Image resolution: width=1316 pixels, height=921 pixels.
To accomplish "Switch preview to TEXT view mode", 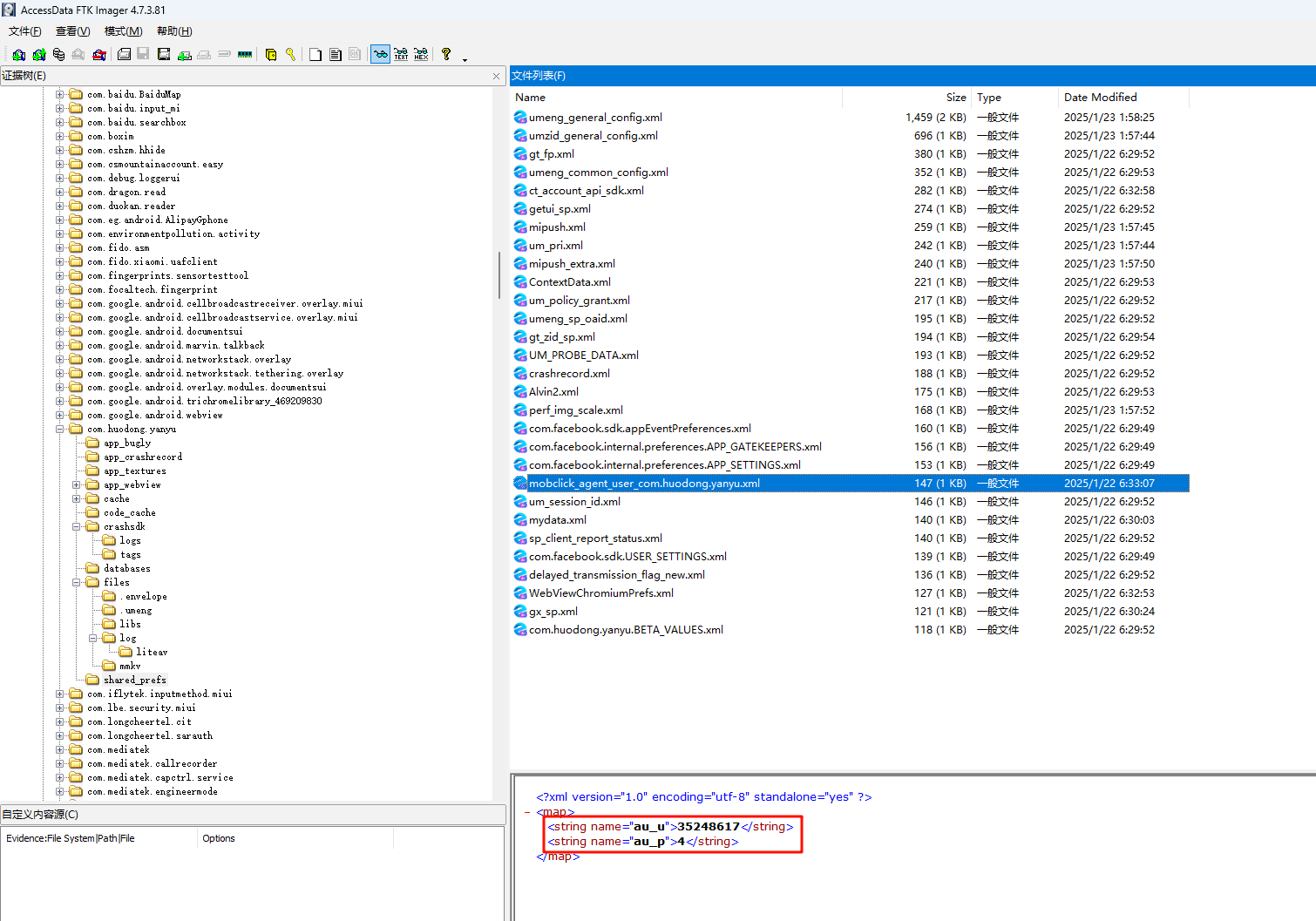I will (x=401, y=54).
